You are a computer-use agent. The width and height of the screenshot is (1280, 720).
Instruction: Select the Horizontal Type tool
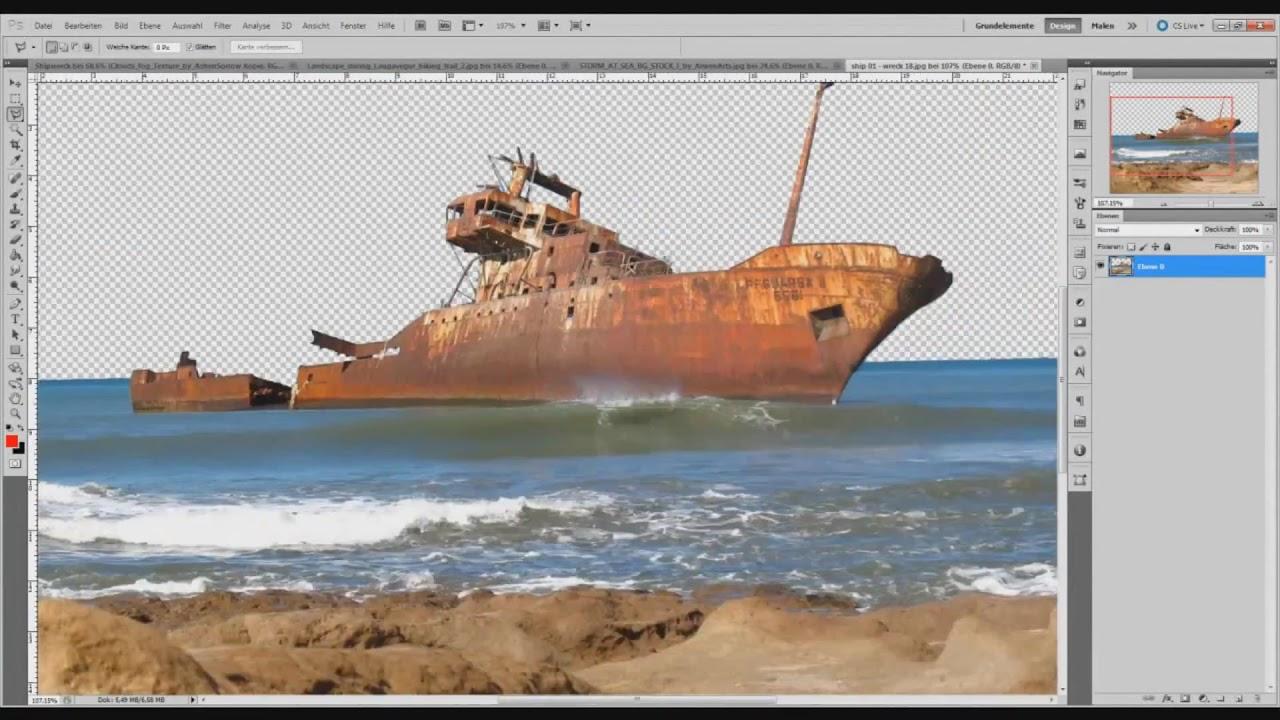click(x=15, y=319)
